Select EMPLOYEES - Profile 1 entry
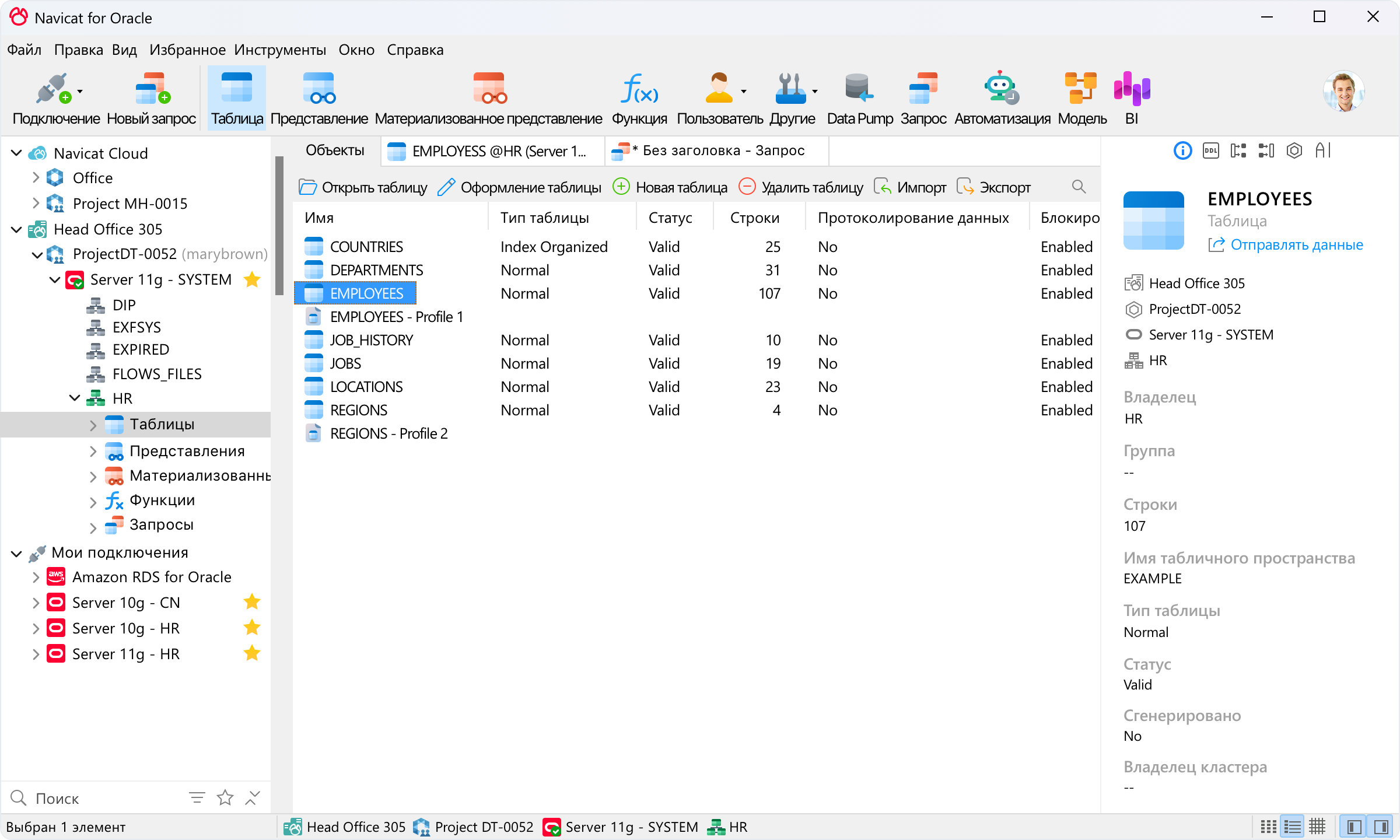 click(x=397, y=317)
